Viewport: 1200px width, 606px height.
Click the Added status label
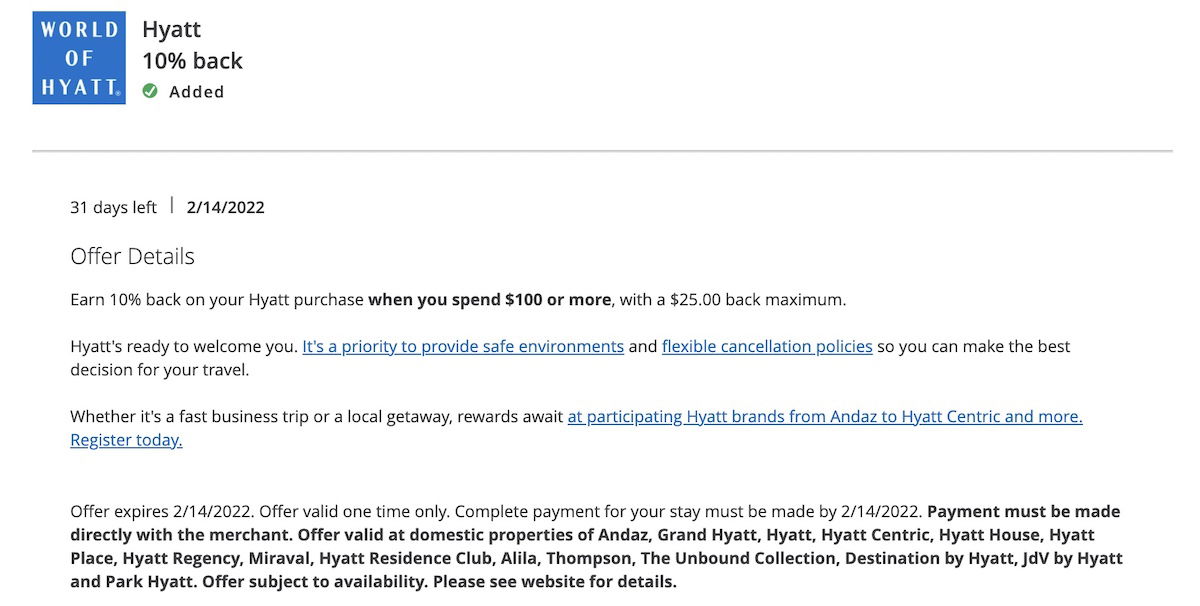tap(197, 92)
